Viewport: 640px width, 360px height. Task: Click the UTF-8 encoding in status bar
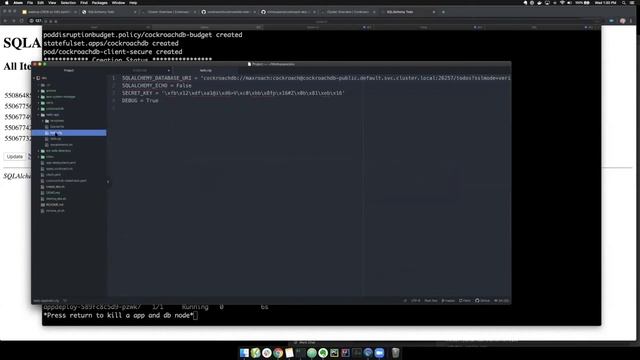(x=416, y=301)
